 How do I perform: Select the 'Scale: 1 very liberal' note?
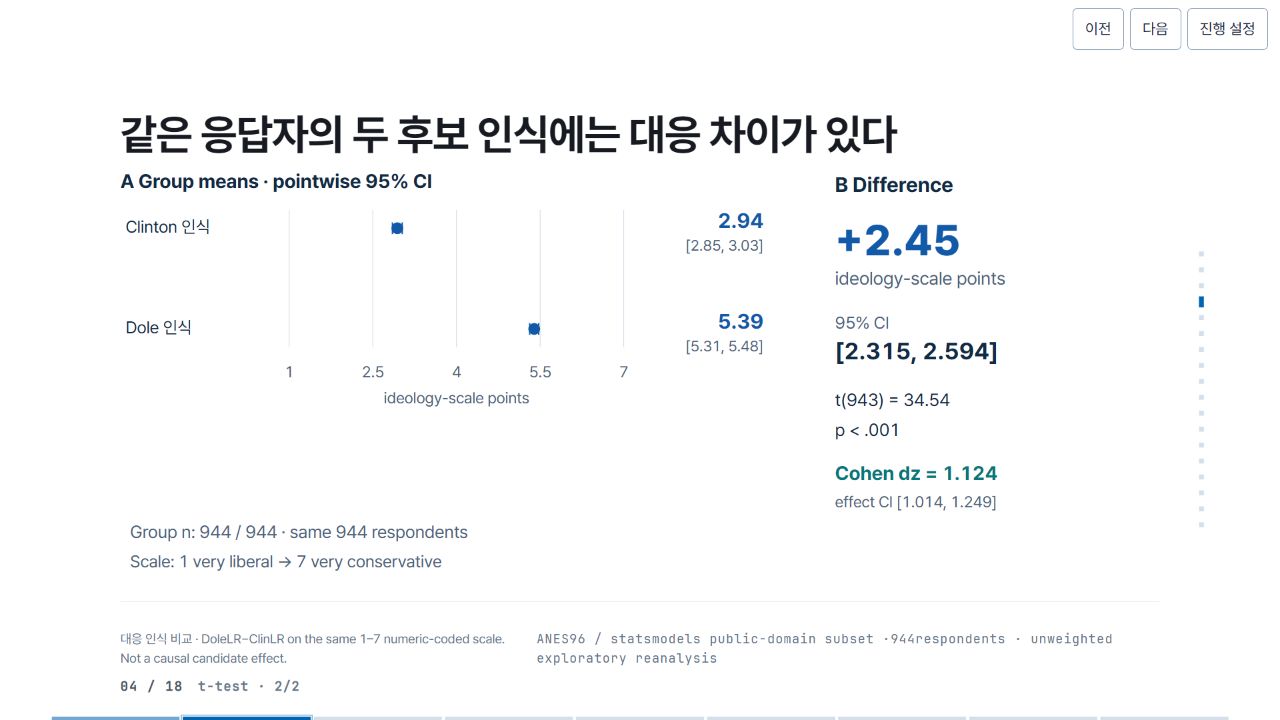(x=286, y=562)
